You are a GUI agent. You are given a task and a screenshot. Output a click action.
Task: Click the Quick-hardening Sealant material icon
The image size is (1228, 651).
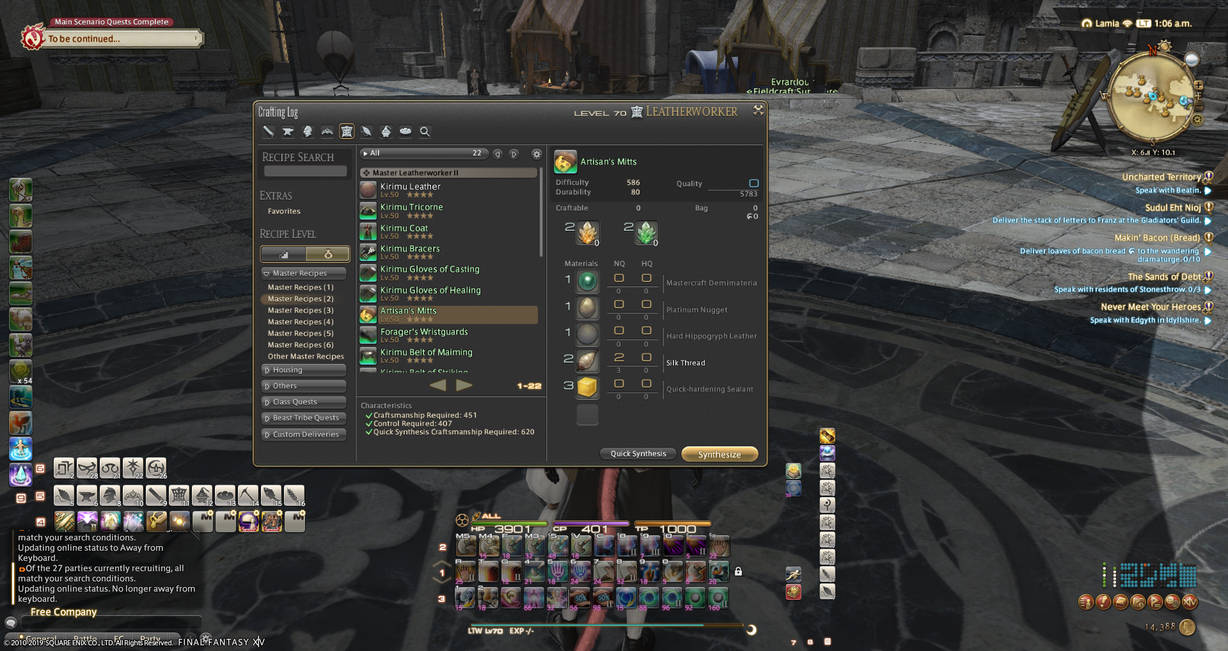pyautogui.click(x=587, y=387)
